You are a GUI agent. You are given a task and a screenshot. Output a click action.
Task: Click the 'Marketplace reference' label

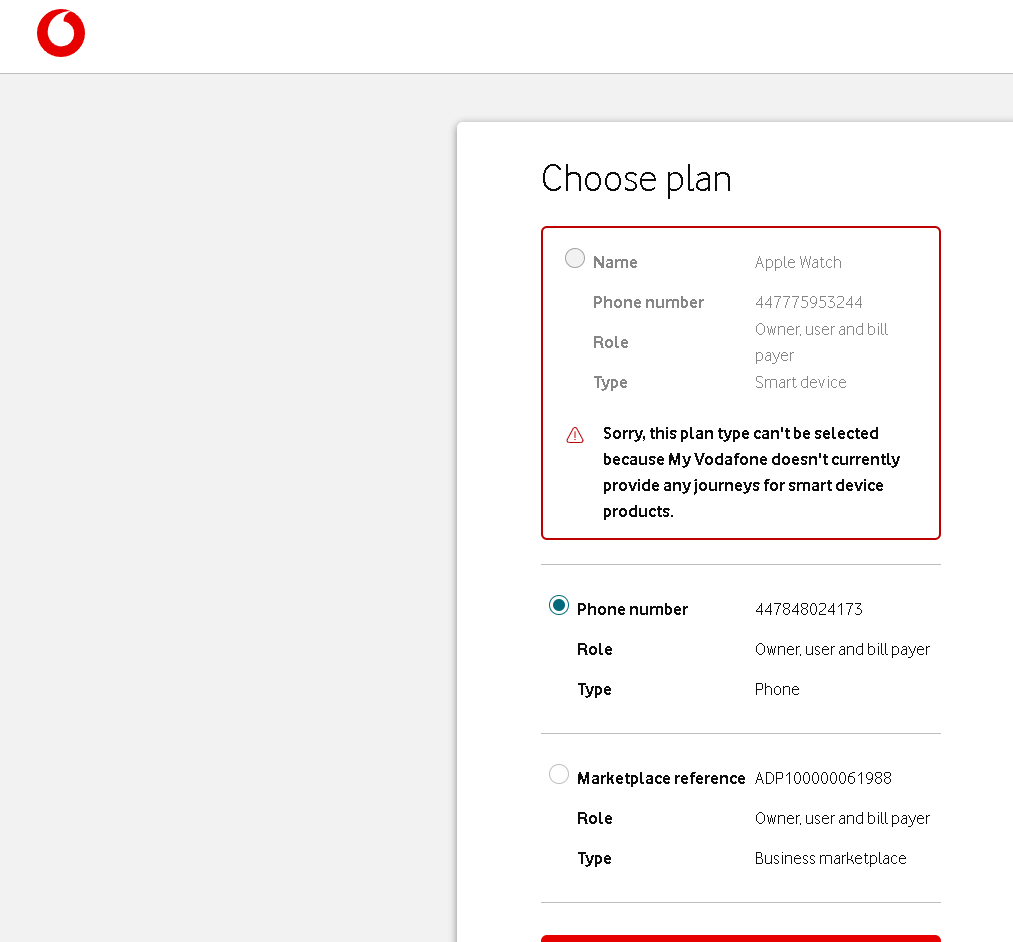click(661, 778)
